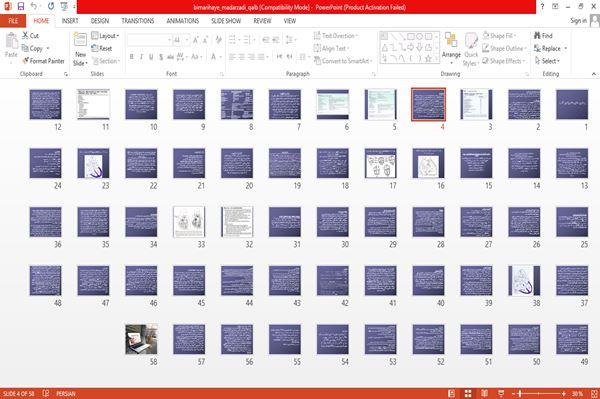Viewport: 600px width, 399px height.
Task: Expand the Shape Fill dropdown
Action: (x=499, y=36)
